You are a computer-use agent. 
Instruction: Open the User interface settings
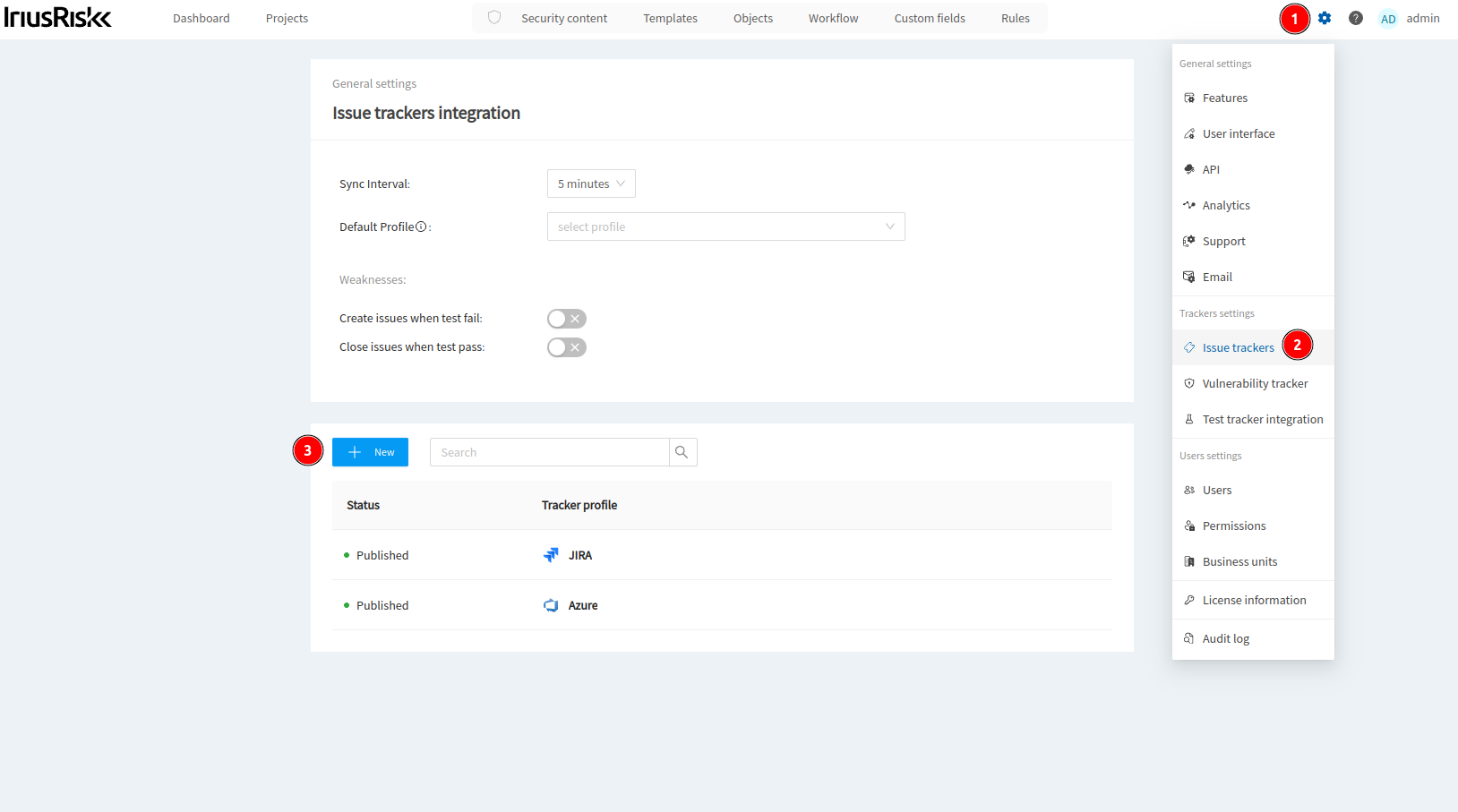[1253, 133]
